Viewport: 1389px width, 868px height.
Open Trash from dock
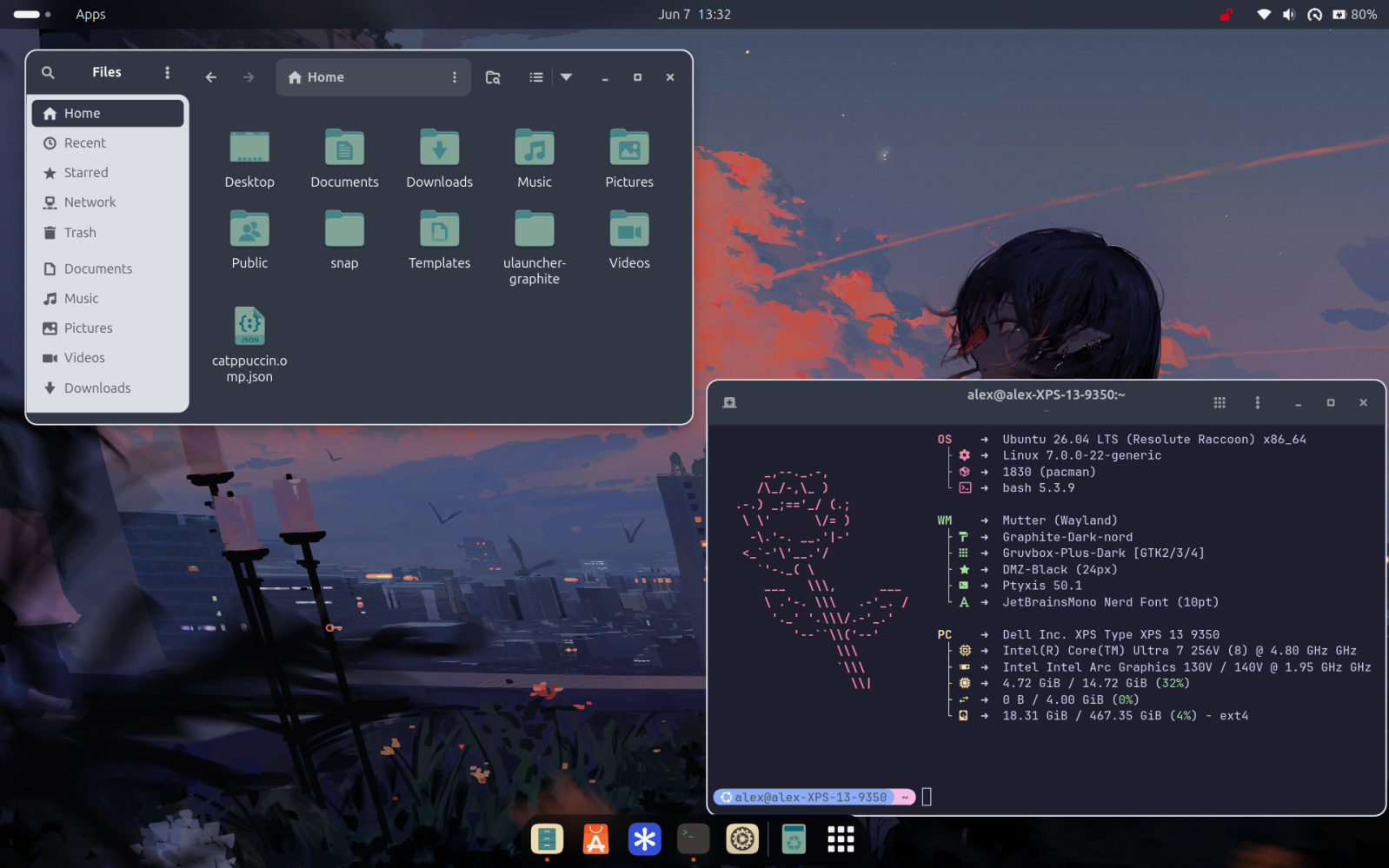point(794,839)
